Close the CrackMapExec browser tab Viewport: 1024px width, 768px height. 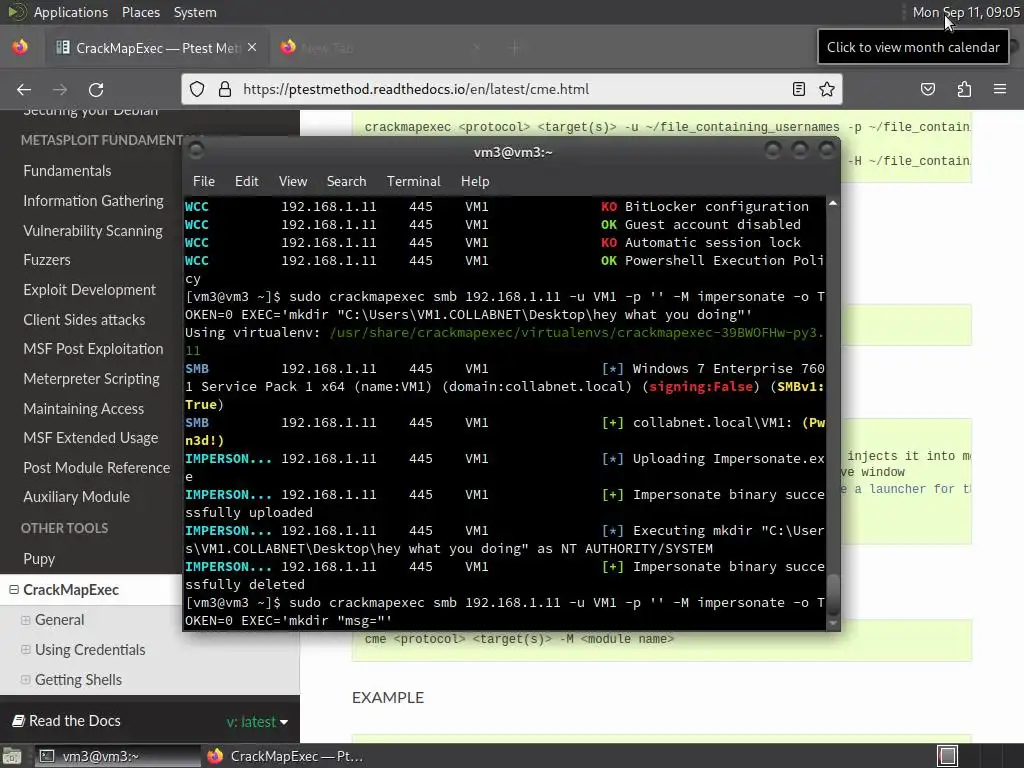click(252, 47)
